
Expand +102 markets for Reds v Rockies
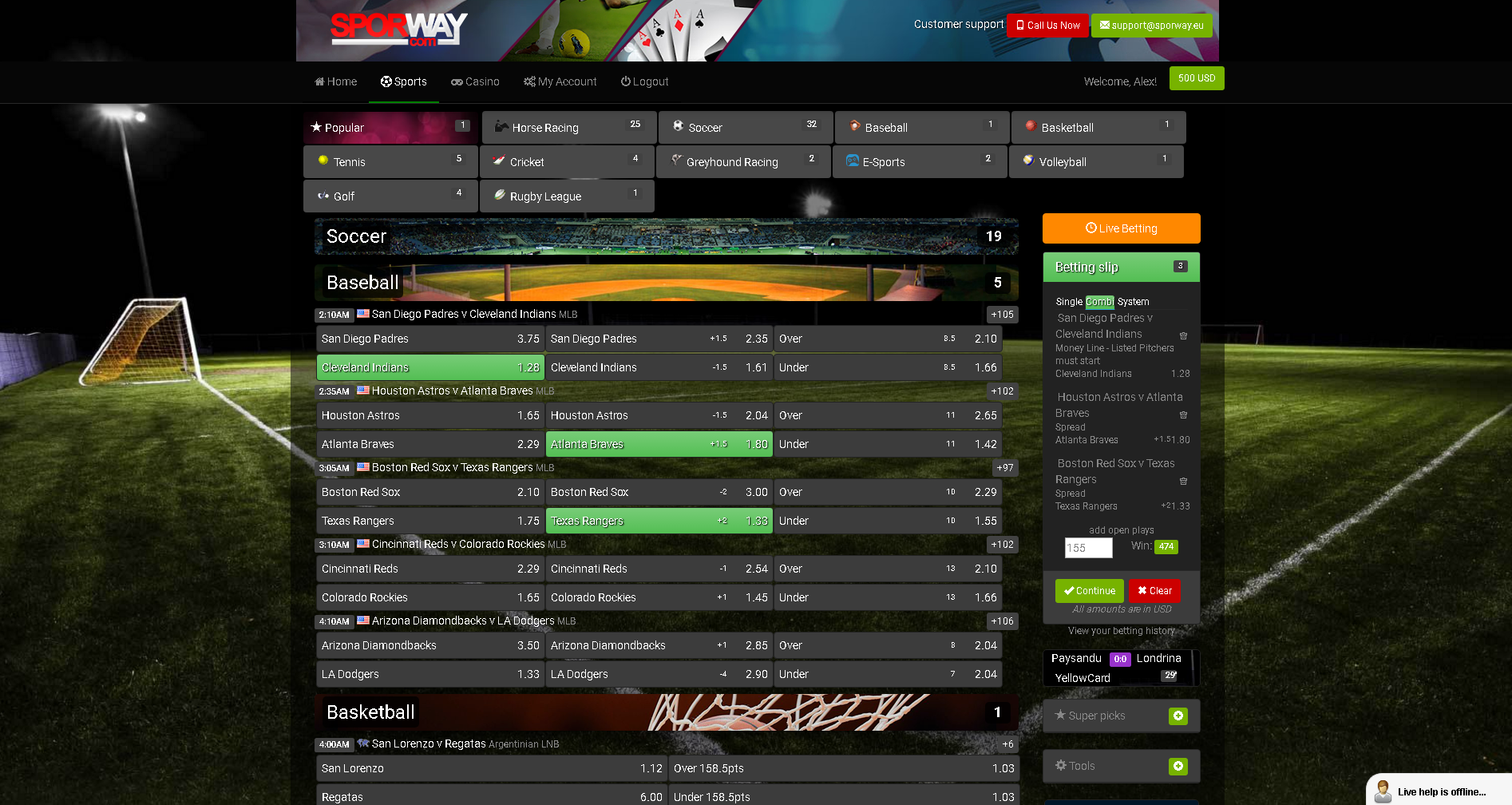click(x=1002, y=545)
